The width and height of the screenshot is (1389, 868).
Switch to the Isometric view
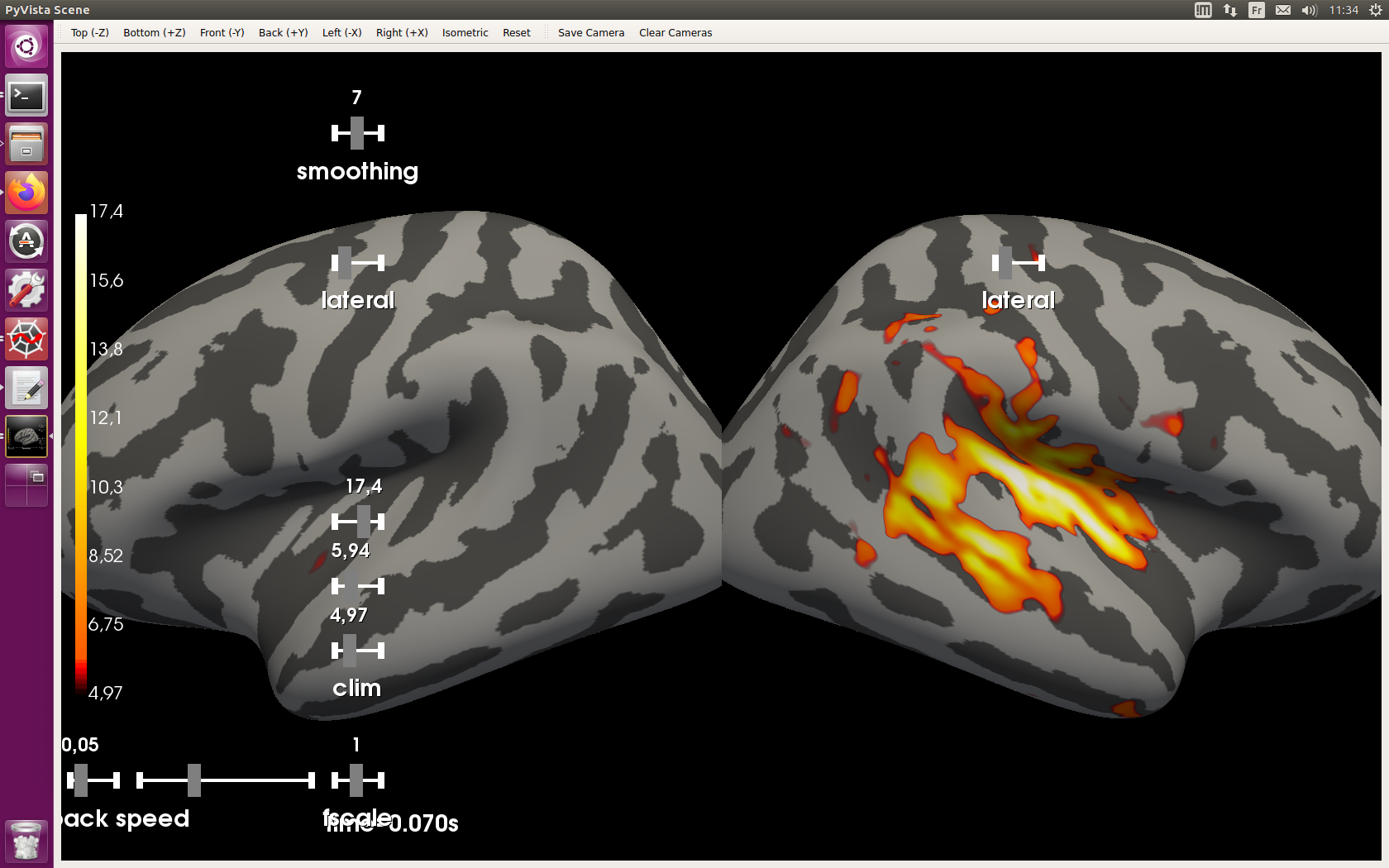click(x=465, y=32)
